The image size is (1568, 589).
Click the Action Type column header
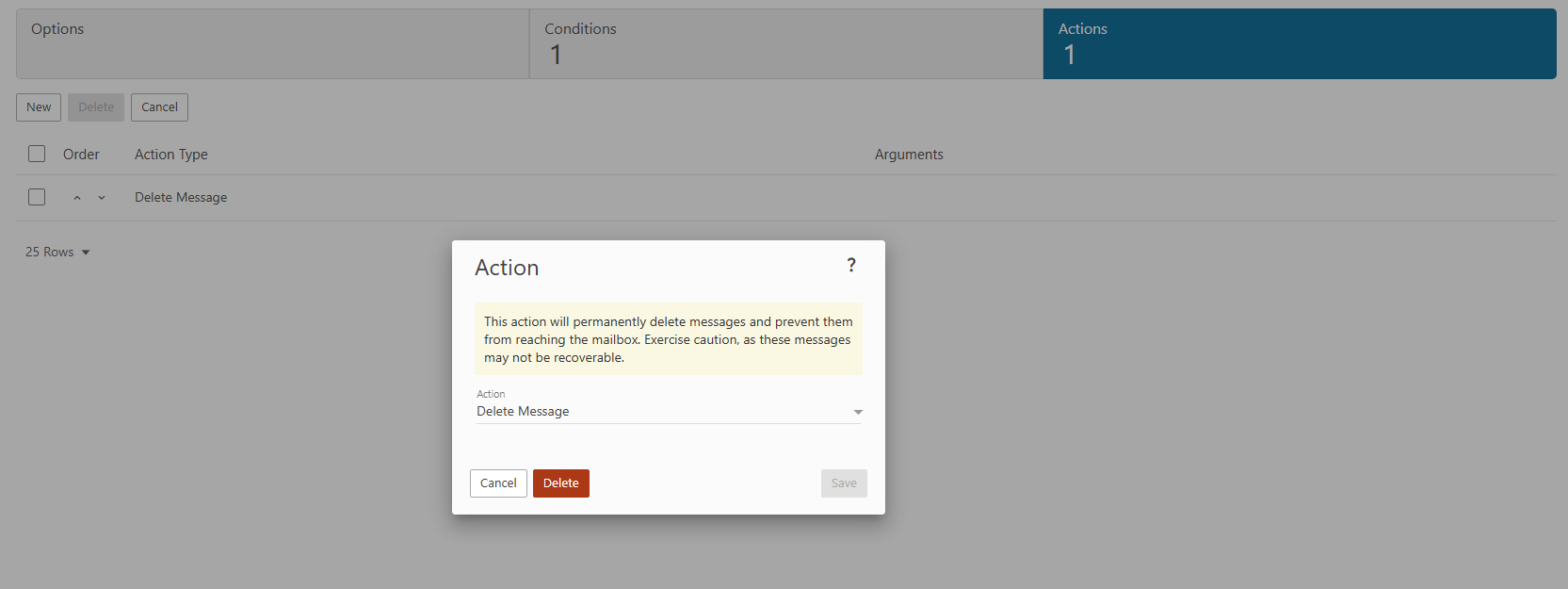click(171, 155)
